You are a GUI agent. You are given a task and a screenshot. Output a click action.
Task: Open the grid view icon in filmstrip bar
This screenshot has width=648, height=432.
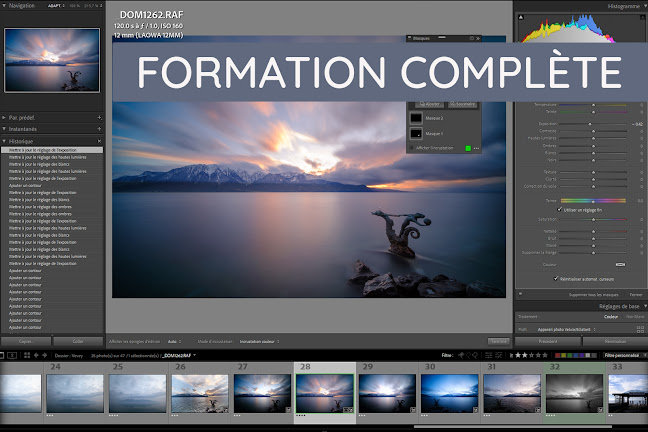click(x=27, y=355)
